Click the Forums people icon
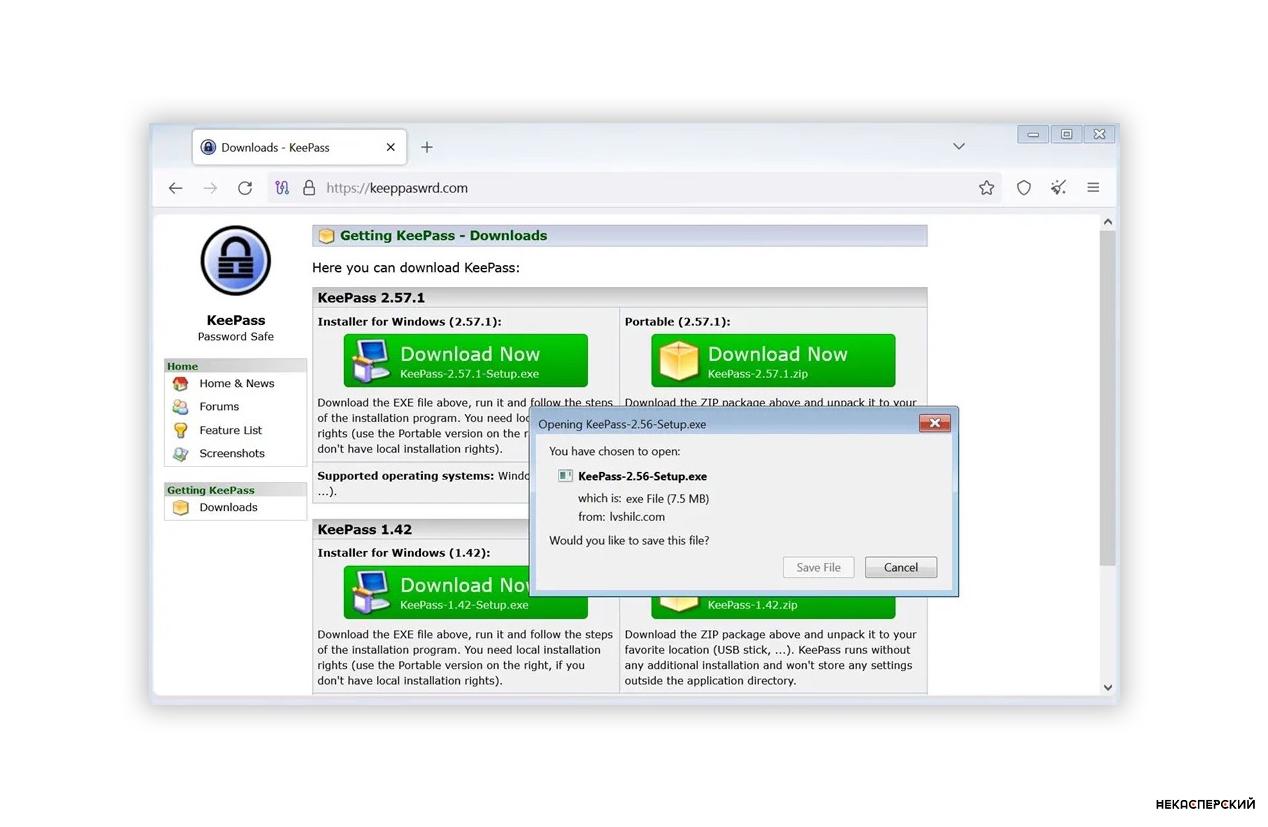1268x827 pixels. click(180, 407)
